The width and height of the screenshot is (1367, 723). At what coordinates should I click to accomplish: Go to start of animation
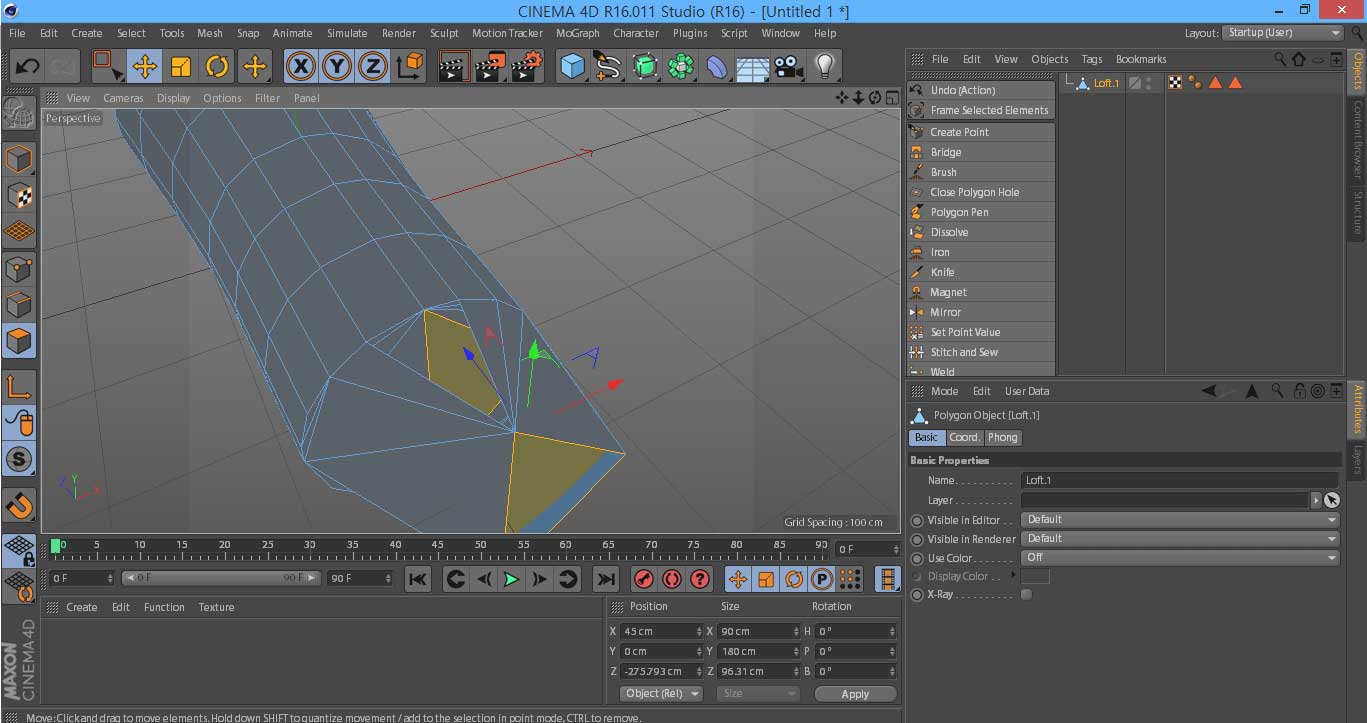click(418, 579)
